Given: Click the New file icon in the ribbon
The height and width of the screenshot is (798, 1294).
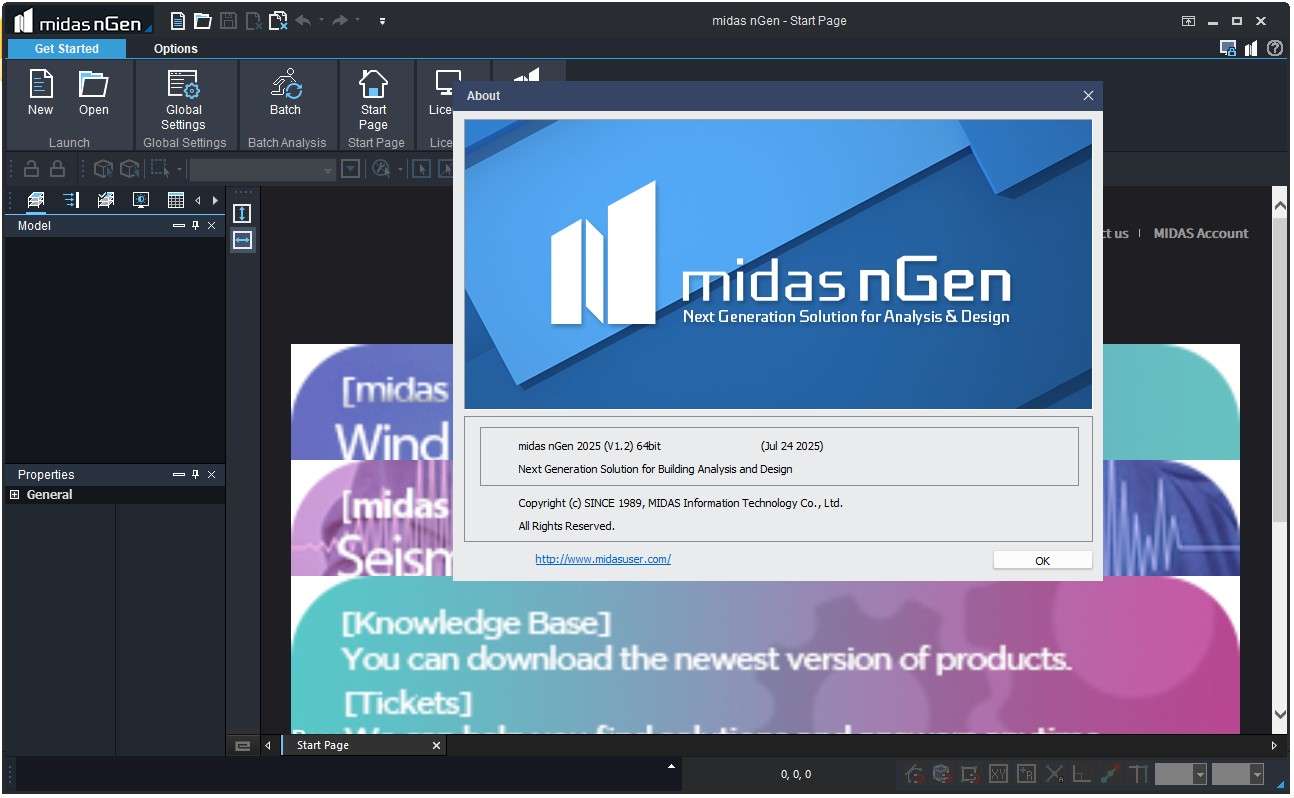Looking at the screenshot, I should pyautogui.click(x=40, y=93).
